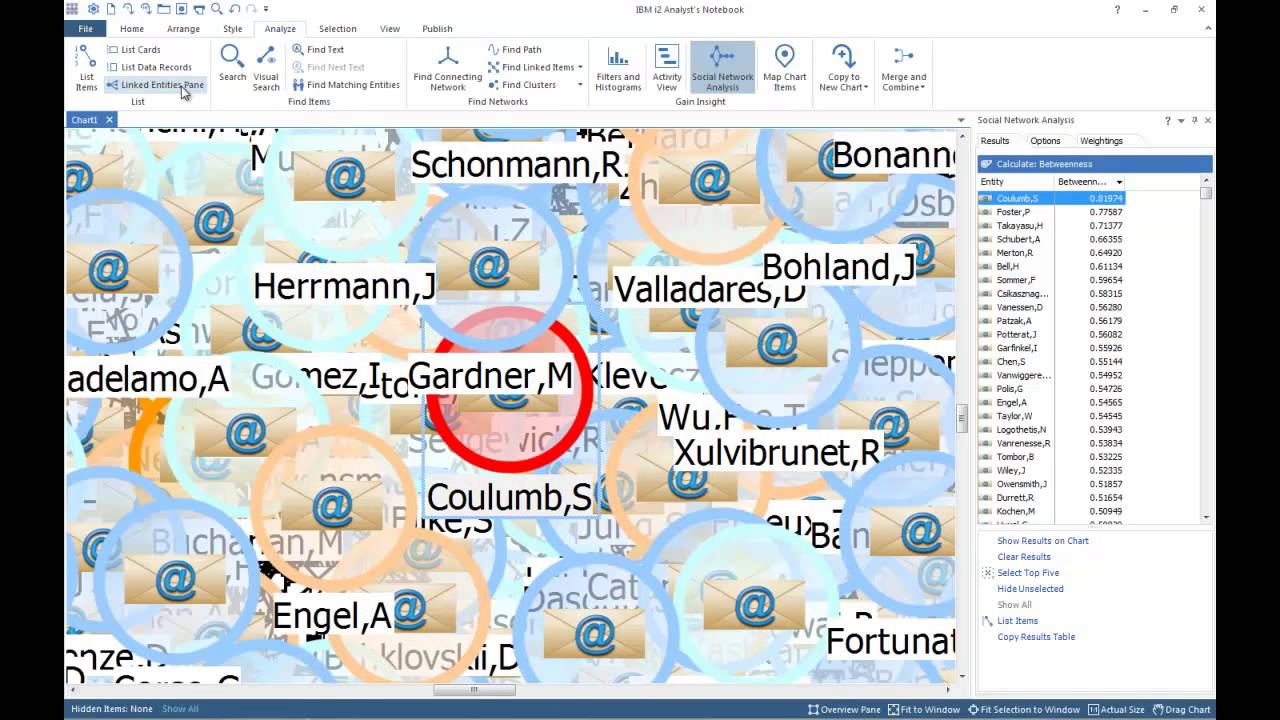Click the undo icon in quick access toolbar

point(233,9)
